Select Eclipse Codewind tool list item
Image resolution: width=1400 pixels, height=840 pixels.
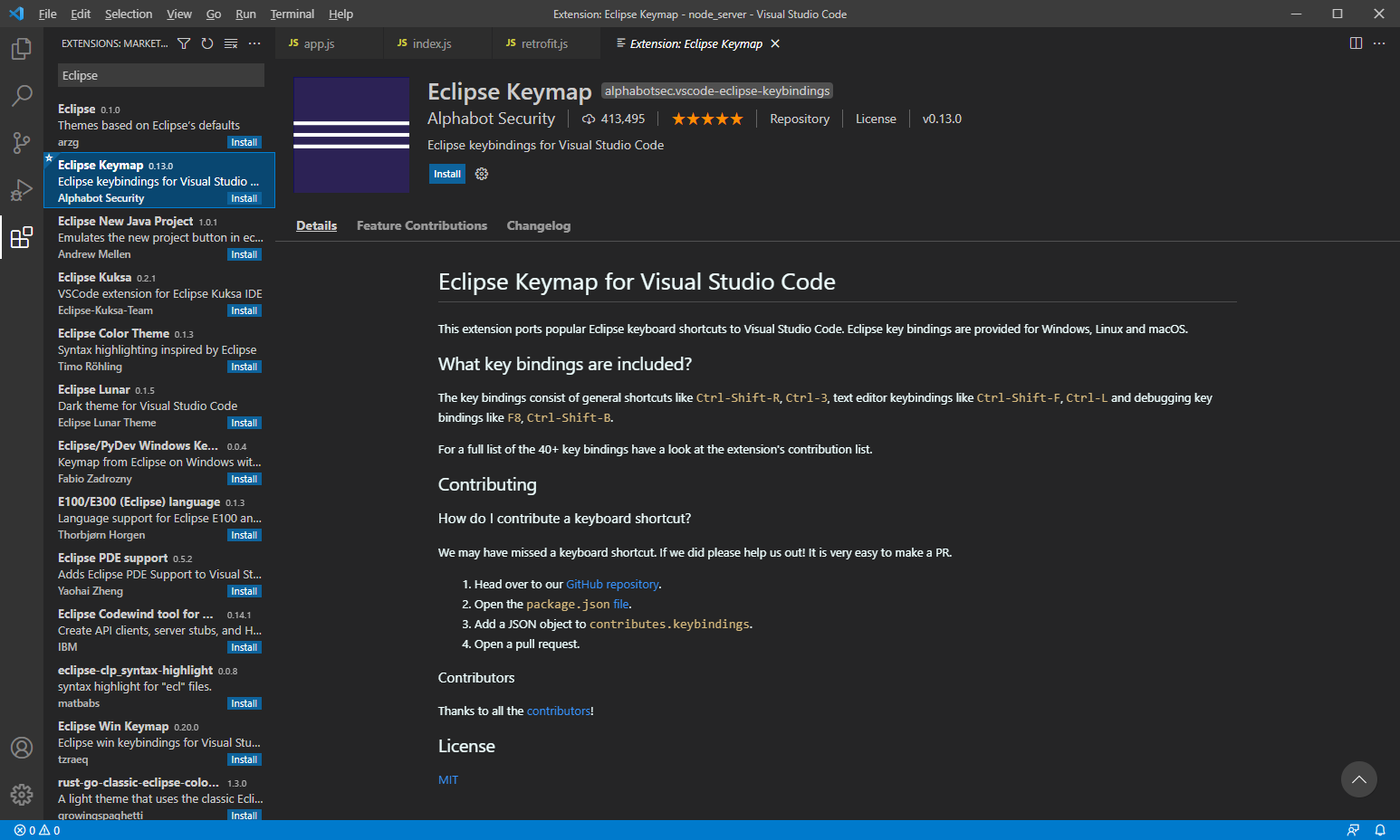point(159,630)
